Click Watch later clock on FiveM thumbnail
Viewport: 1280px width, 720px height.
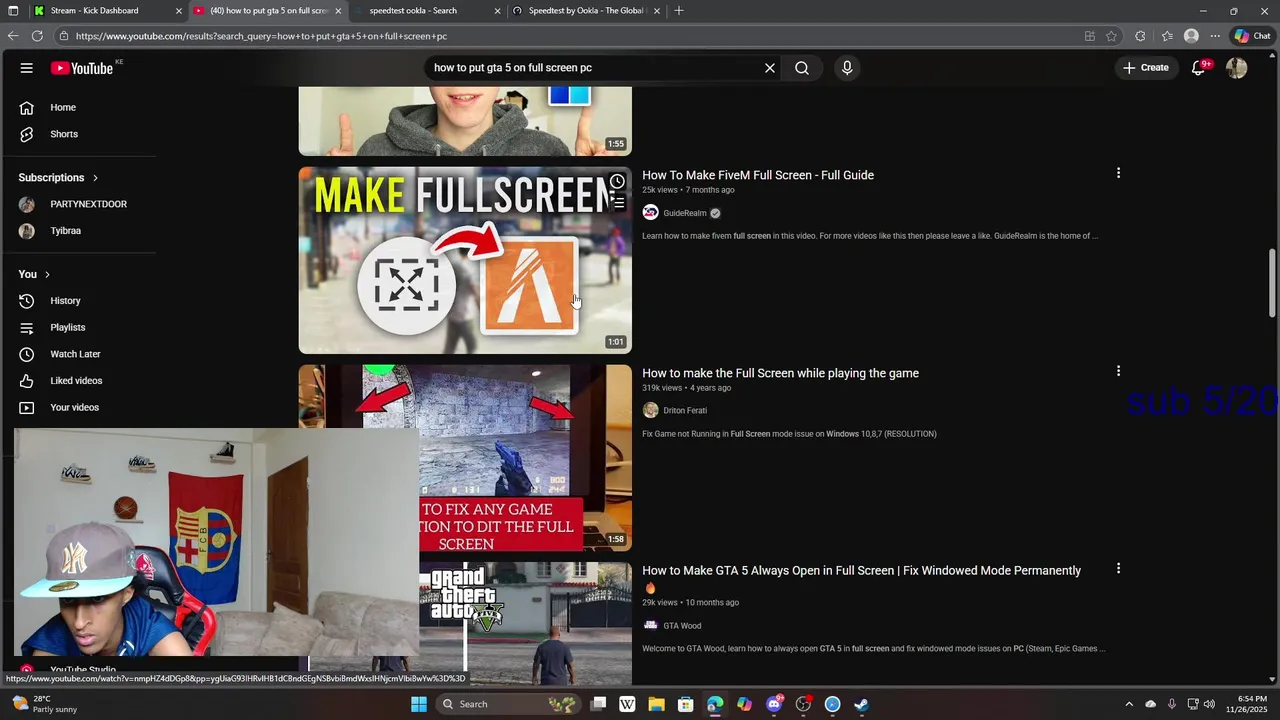[x=617, y=182]
